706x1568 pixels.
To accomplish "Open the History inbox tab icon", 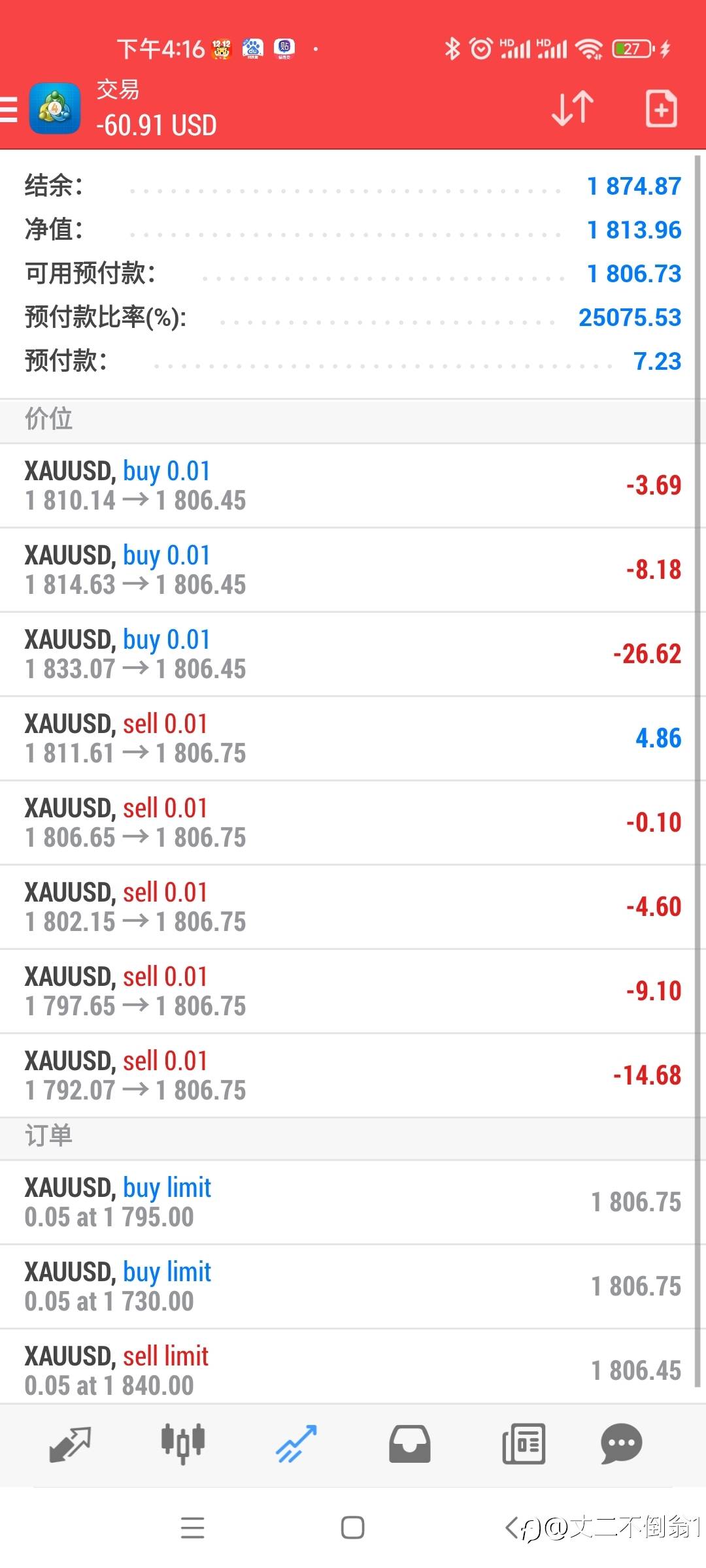I will click(410, 1444).
